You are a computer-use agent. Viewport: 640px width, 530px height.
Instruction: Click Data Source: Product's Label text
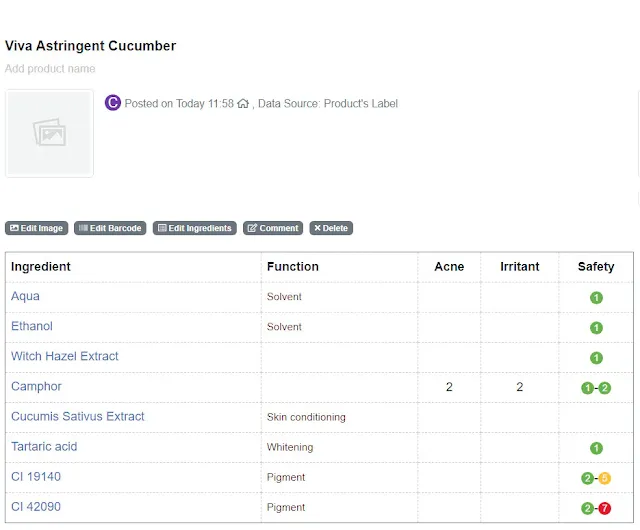[328, 104]
